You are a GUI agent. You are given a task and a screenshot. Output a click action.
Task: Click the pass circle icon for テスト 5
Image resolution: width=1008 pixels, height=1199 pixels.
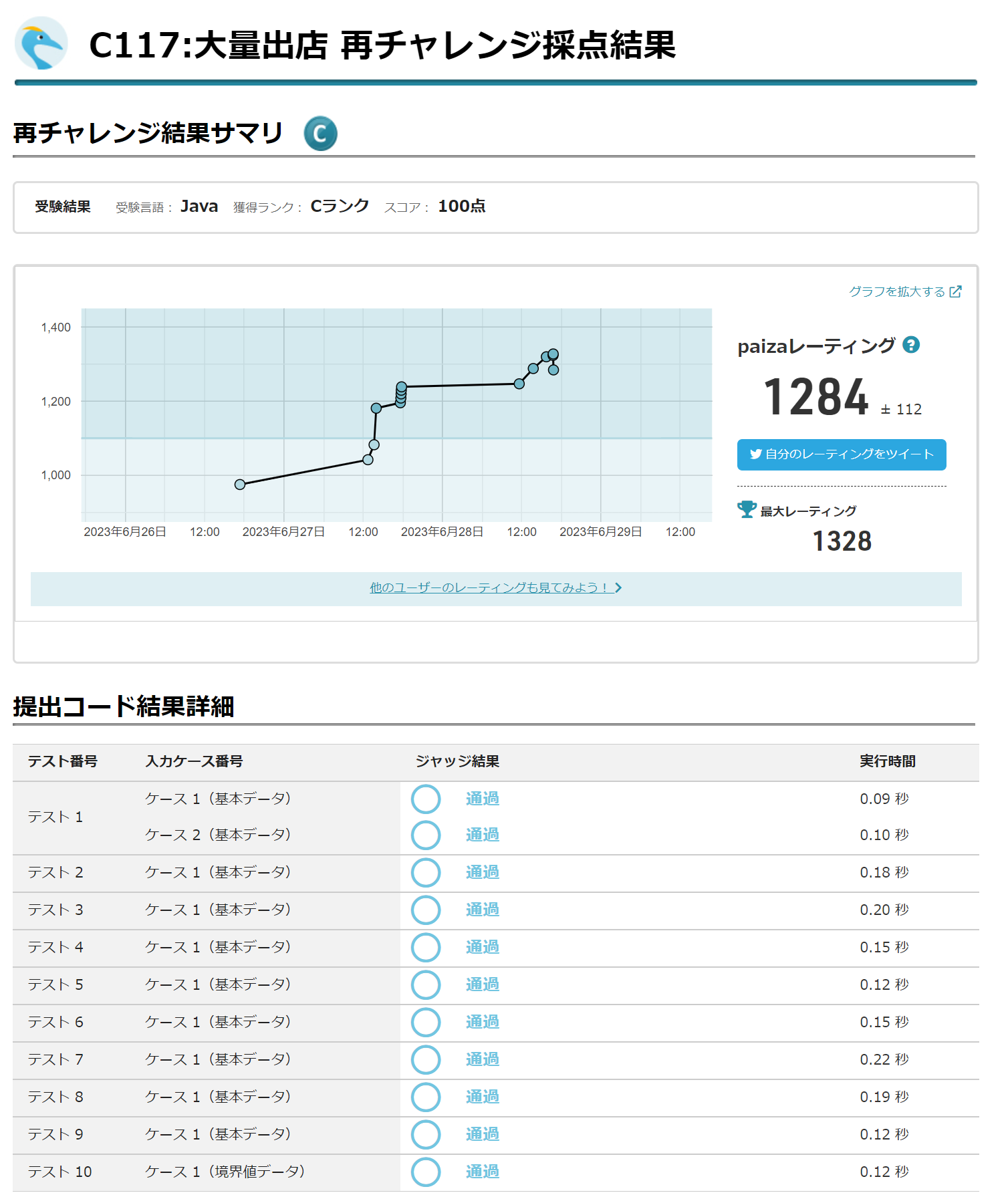coord(426,985)
